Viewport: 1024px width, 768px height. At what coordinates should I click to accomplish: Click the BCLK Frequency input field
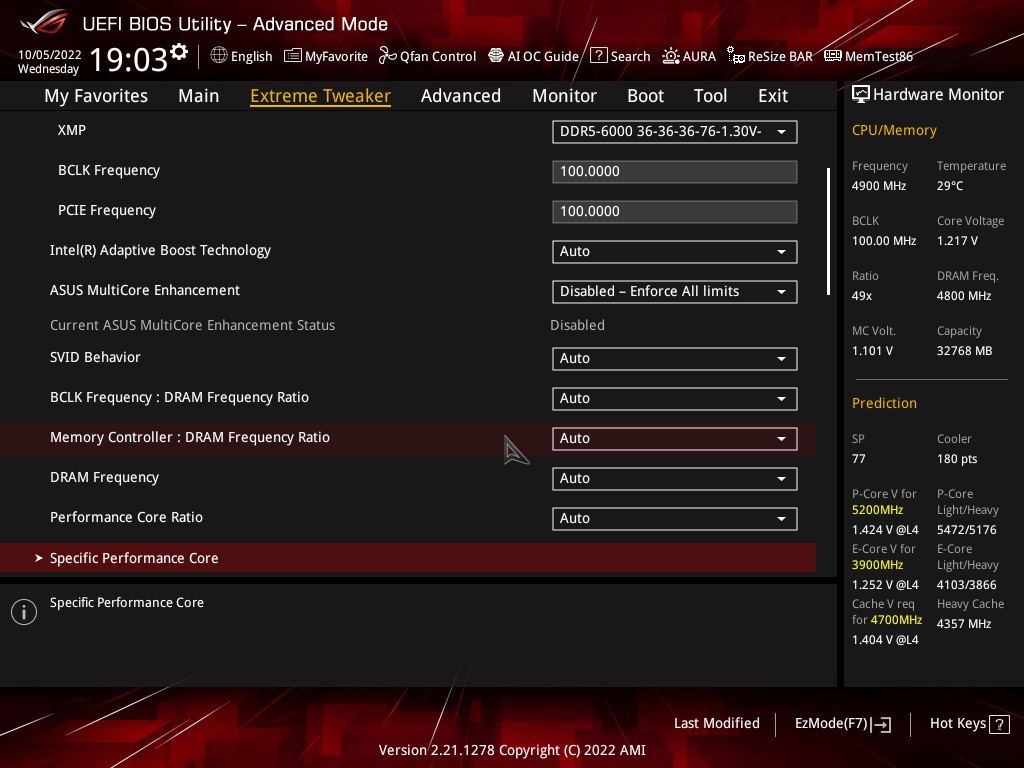(675, 172)
